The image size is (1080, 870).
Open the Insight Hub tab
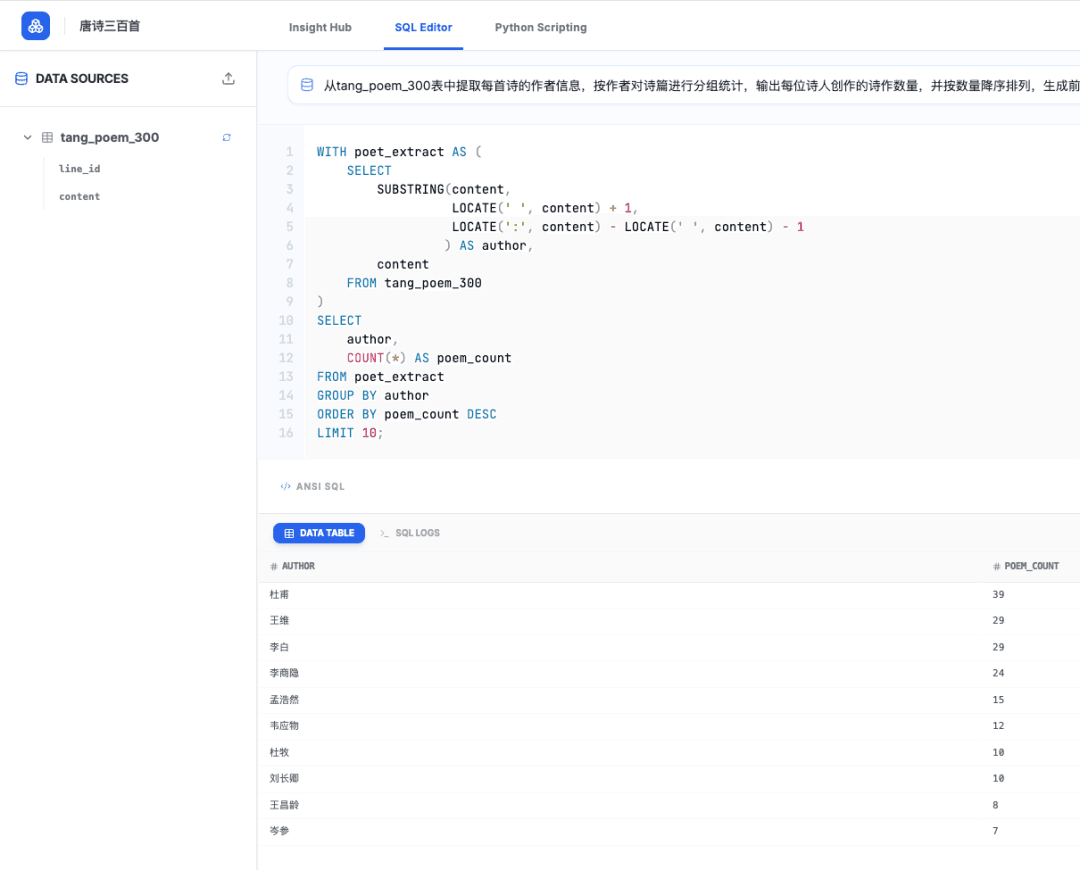(x=320, y=28)
